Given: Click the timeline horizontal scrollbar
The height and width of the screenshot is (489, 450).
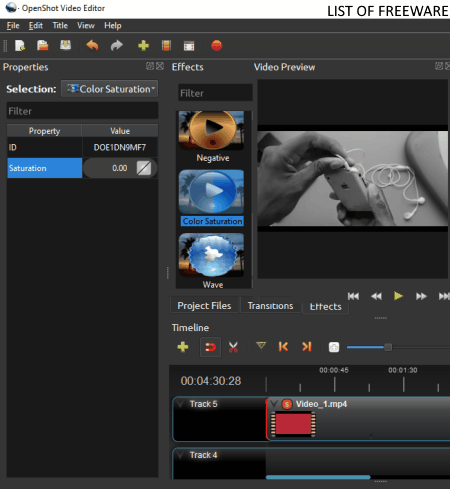Looking at the screenshot, I should pos(318,477).
